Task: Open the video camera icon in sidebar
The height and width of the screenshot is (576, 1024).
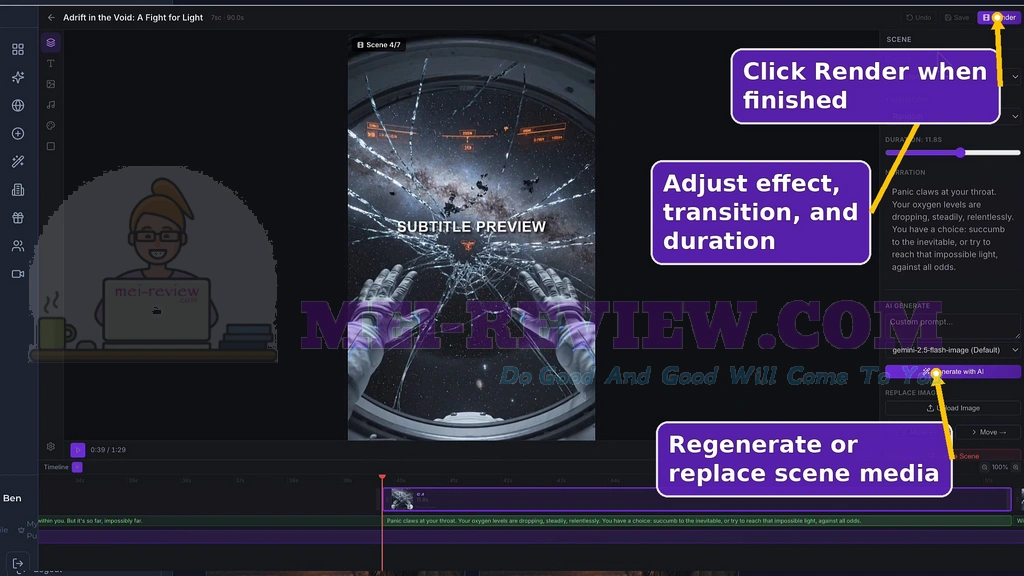Action: [18, 274]
